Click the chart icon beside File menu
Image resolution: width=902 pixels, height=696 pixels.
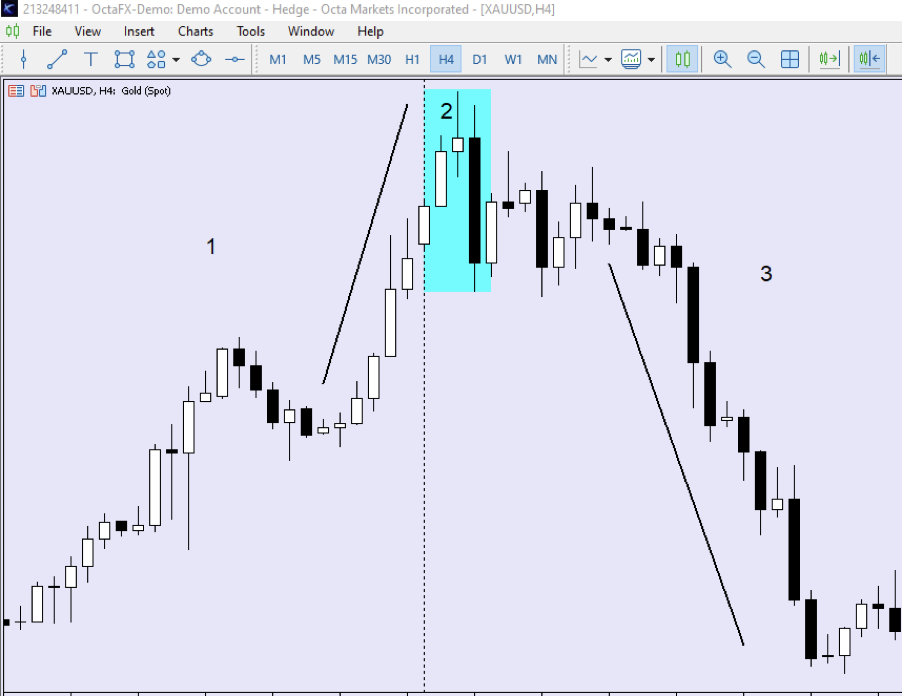pyautogui.click(x=12, y=31)
